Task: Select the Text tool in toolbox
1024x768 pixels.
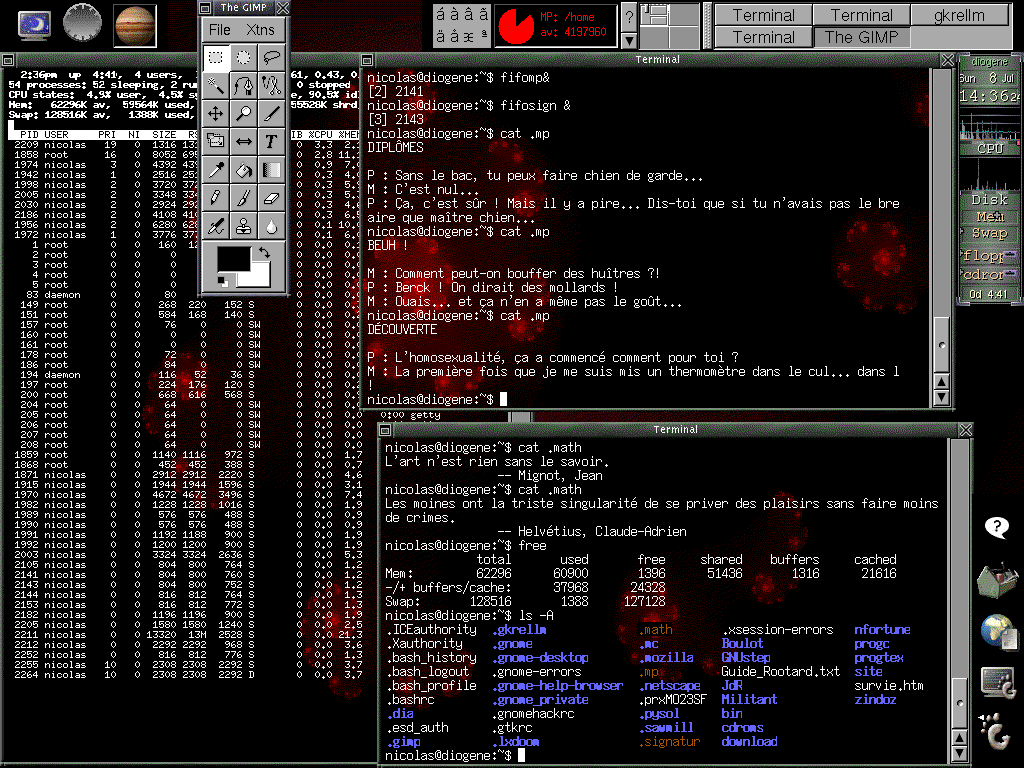Action: 271,142
